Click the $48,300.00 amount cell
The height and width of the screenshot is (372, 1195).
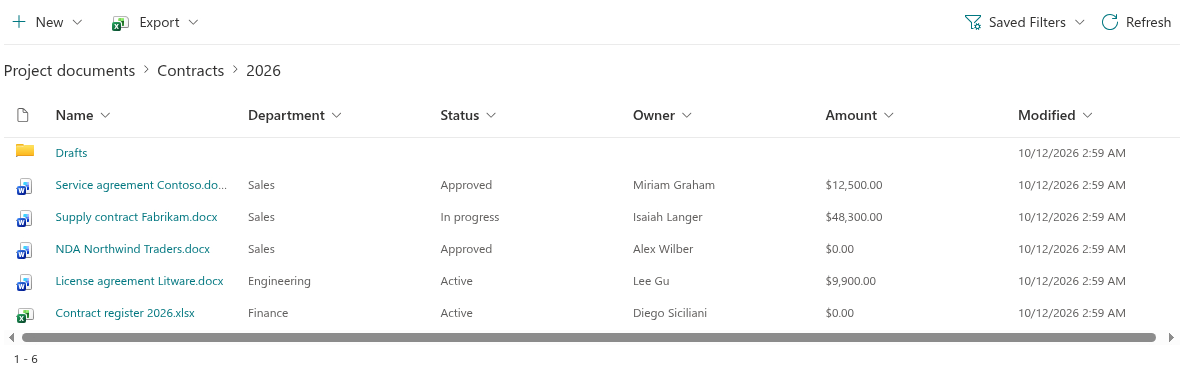pos(854,217)
